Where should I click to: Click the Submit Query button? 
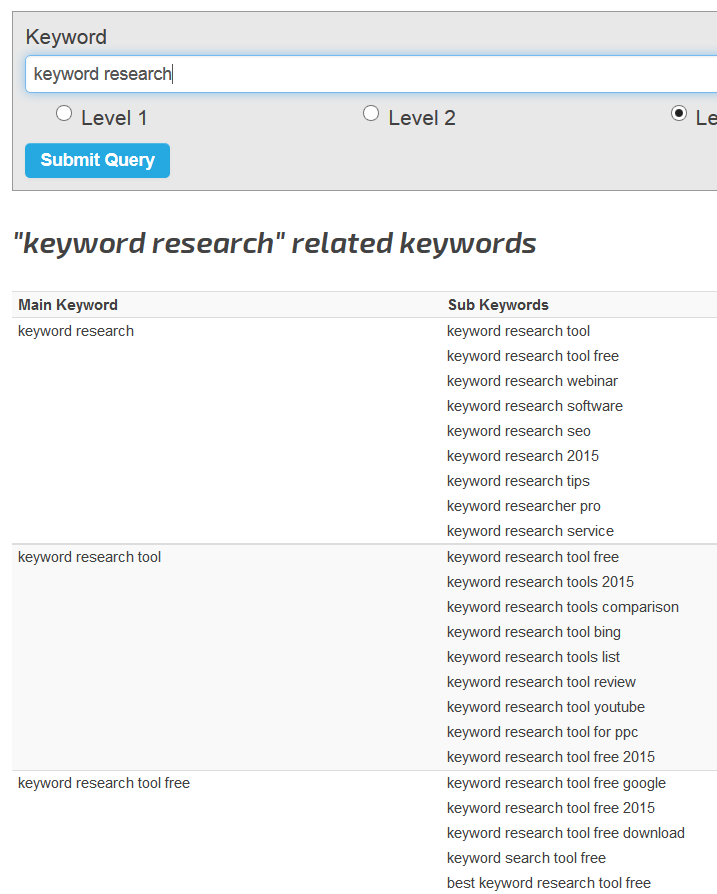click(97, 160)
